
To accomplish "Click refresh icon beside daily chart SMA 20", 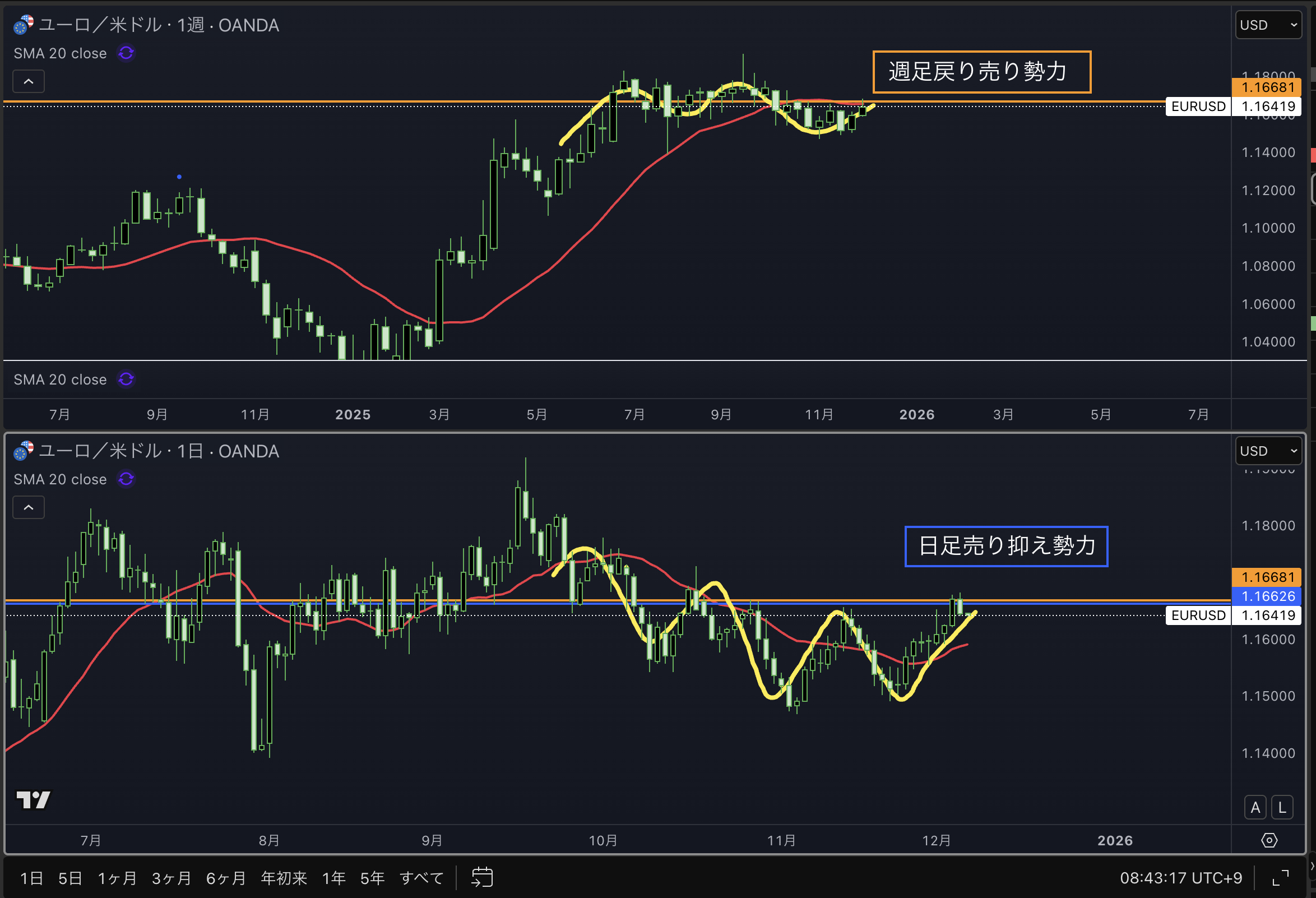I will 126,479.
